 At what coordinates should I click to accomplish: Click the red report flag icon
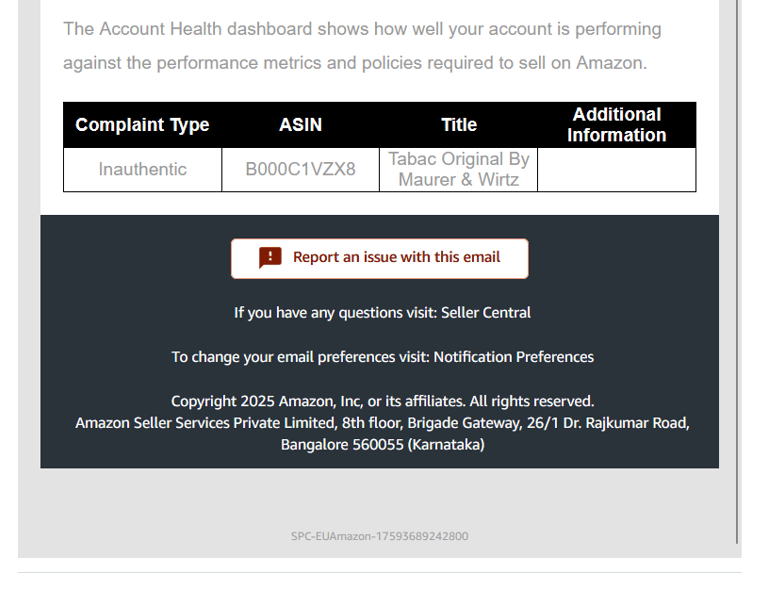tap(270, 258)
